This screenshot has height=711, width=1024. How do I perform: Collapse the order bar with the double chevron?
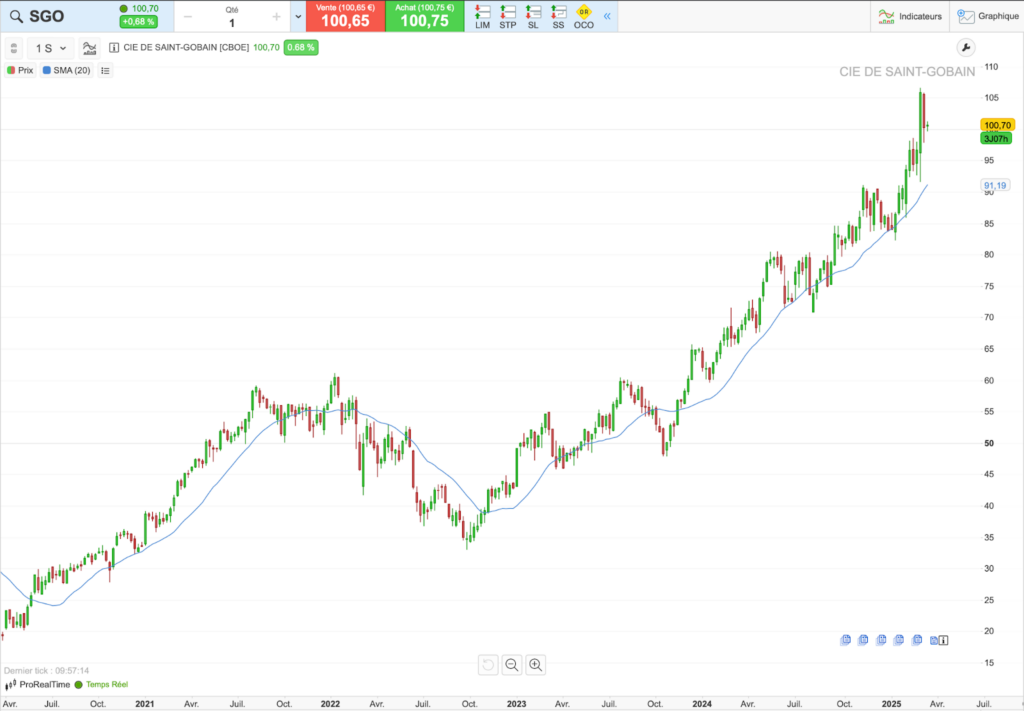pos(607,16)
